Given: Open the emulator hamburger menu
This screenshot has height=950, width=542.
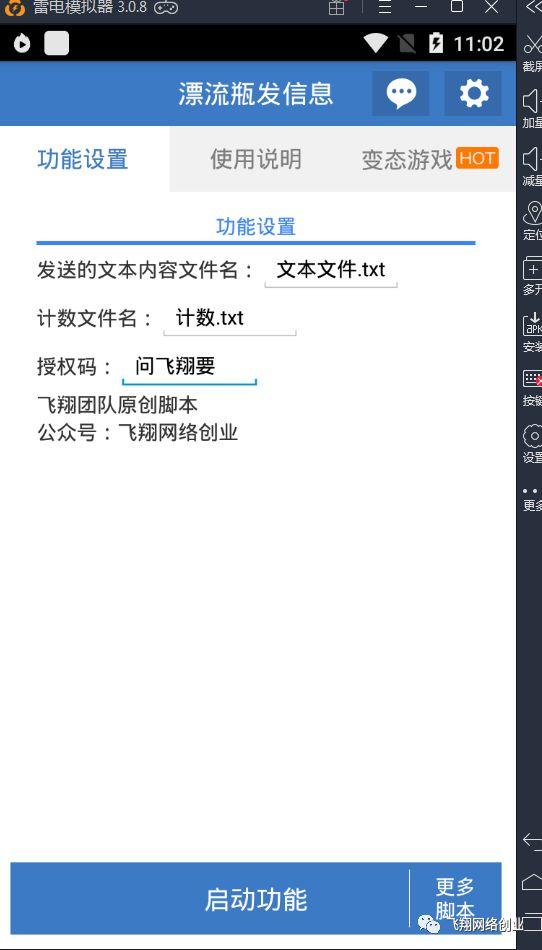Looking at the screenshot, I should pyautogui.click(x=385, y=7).
